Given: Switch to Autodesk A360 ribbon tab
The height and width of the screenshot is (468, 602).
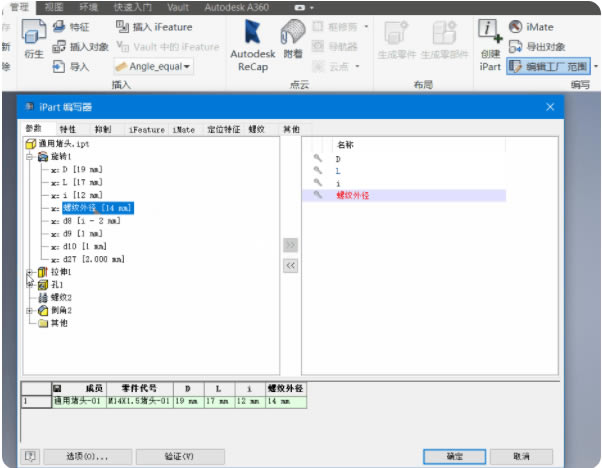Looking at the screenshot, I should click(x=236, y=7).
